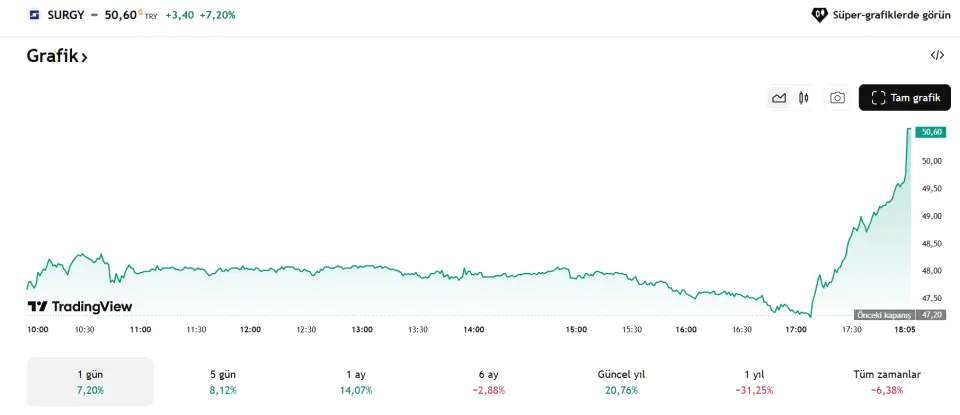Click the Önceki kapanış price label
Viewport: 960px width, 415px height.
885,314
